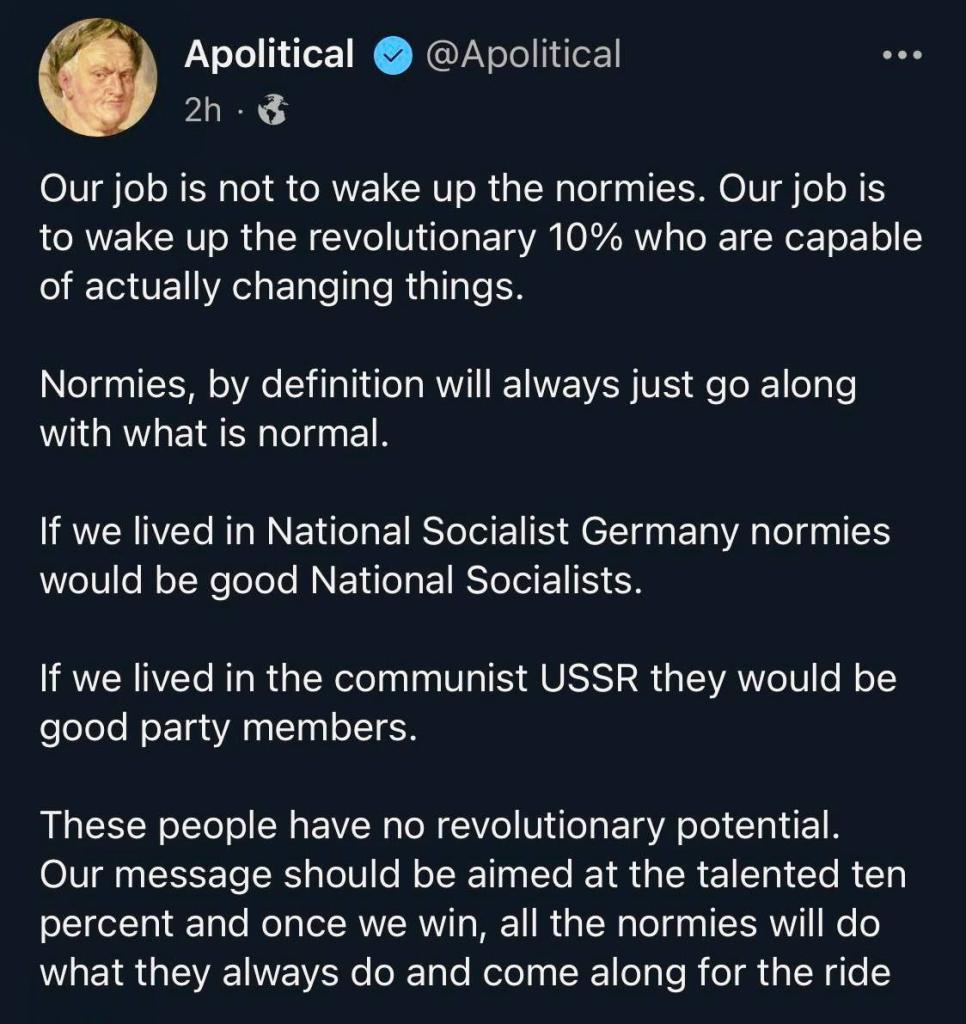The width and height of the screenshot is (966, 1024).
Task: Click the line "would be good National Socialists."
Action: pyautogui.click(x=340, y=580)
